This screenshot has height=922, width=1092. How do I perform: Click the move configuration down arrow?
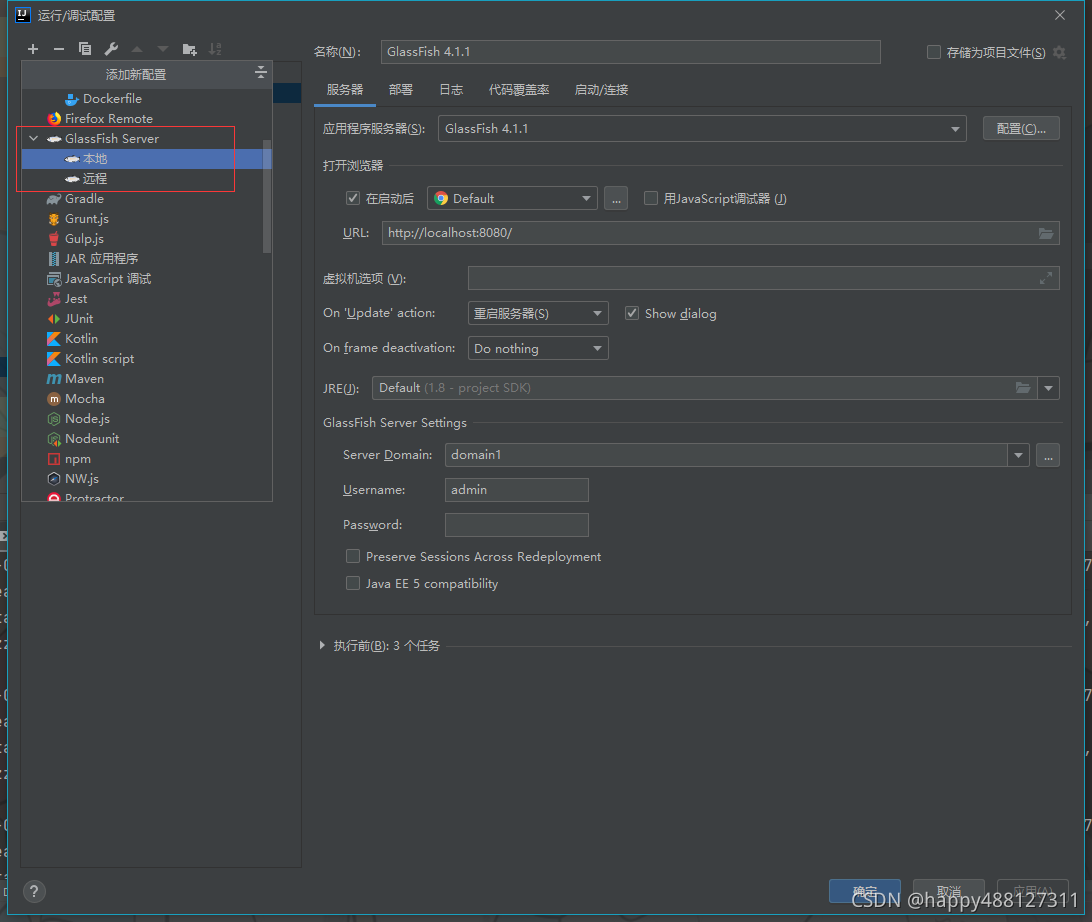[163, 49]
